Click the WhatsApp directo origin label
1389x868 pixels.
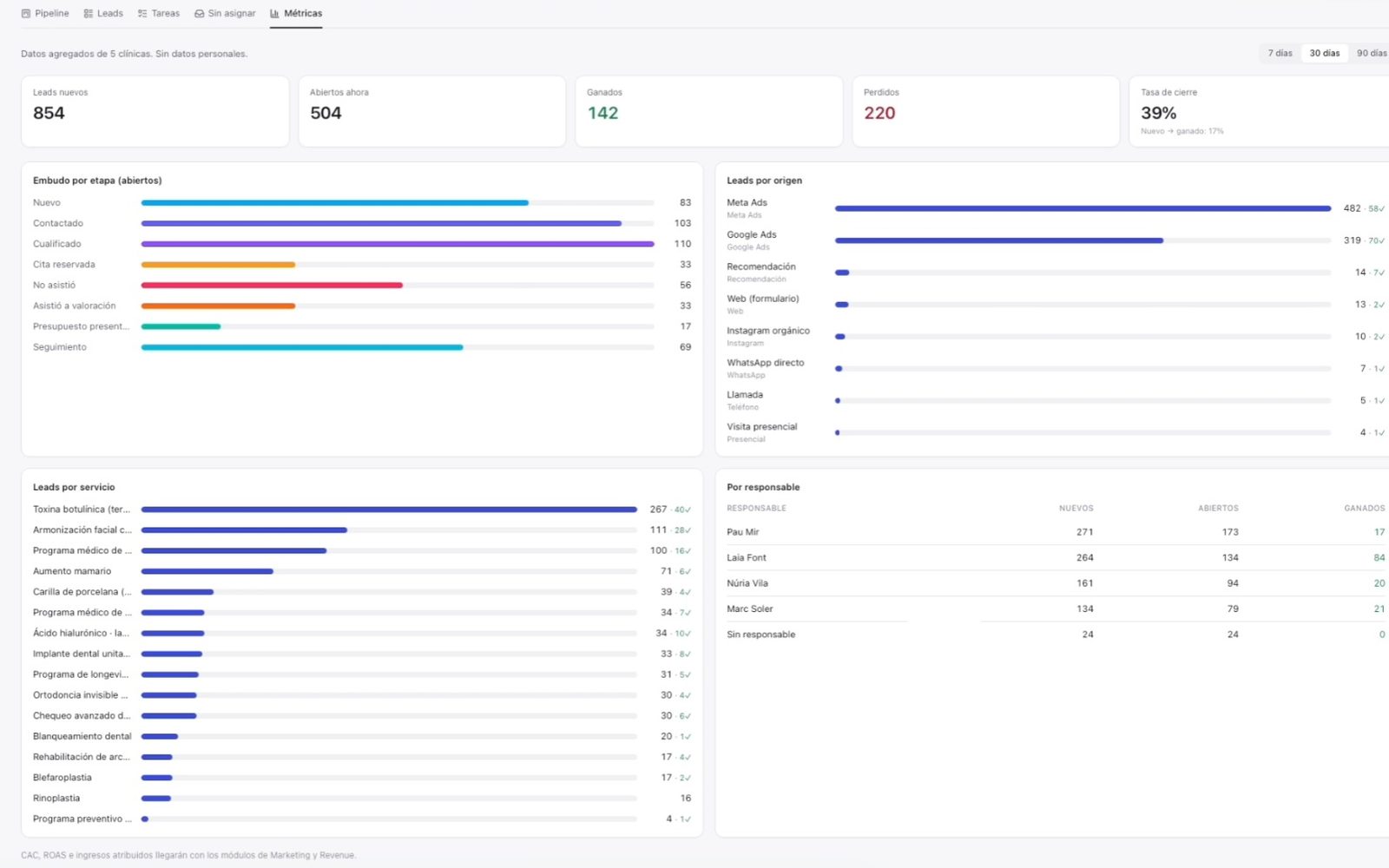[765, 363]
